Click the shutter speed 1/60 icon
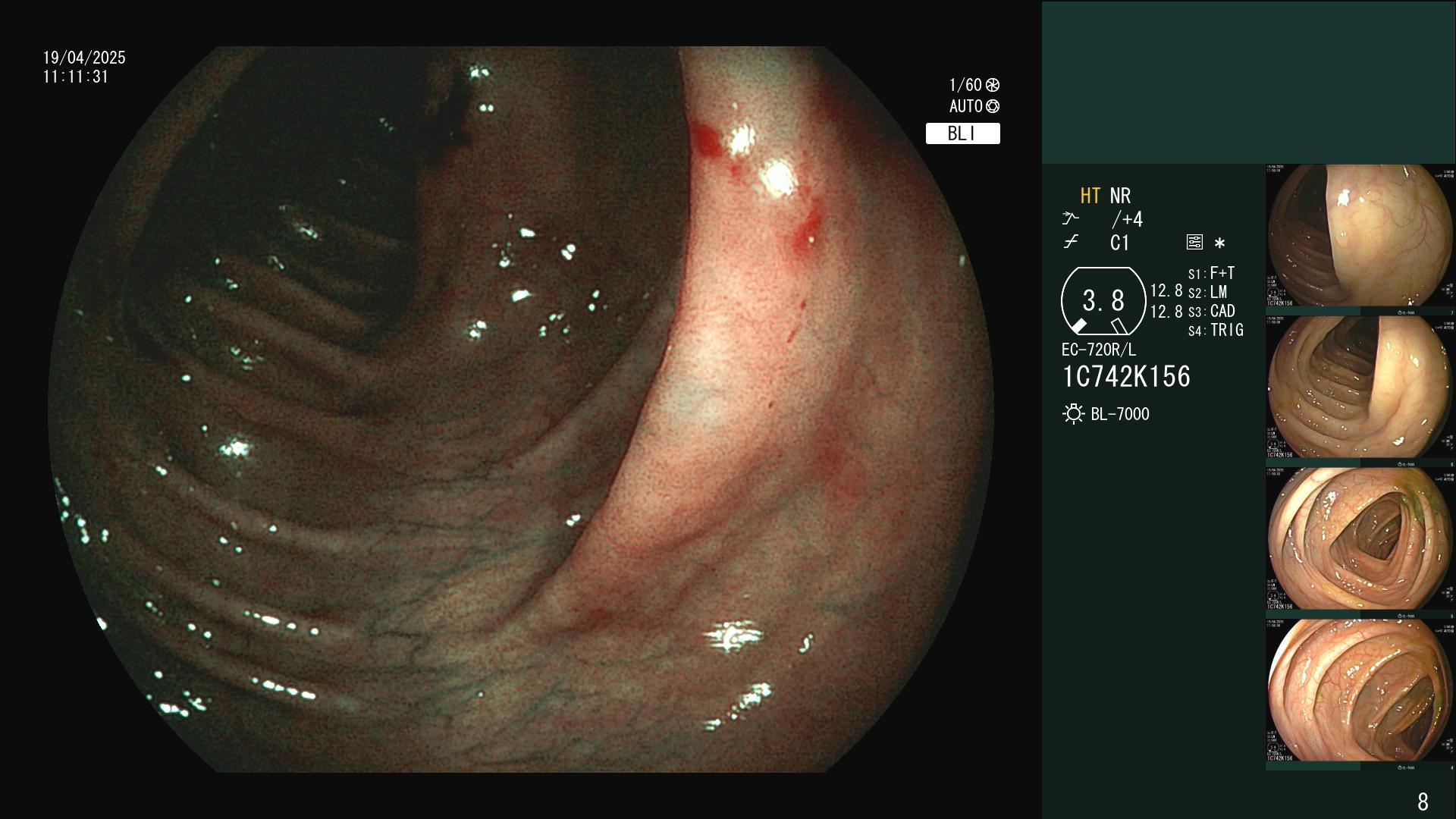The width and height of the screenshot is (1456, 819). click(x=993, y=85)
